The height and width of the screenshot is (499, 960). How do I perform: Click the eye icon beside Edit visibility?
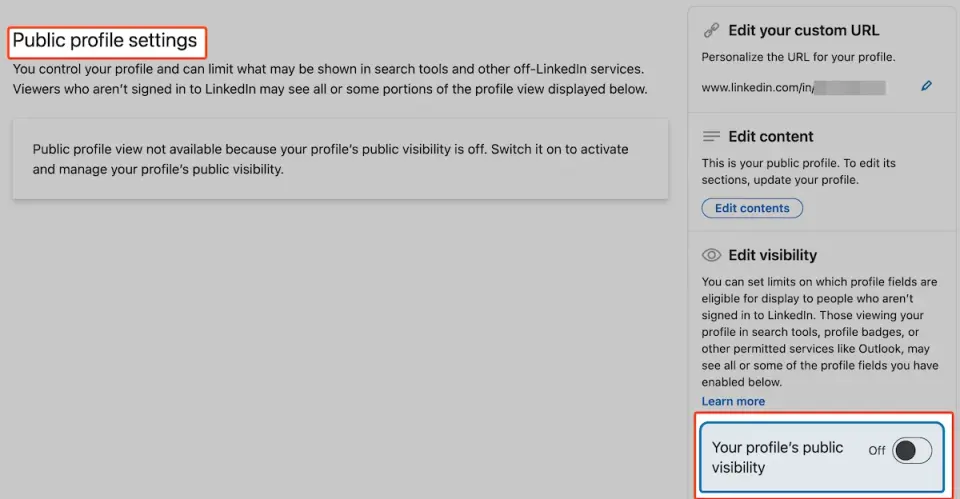coord(711,255)
